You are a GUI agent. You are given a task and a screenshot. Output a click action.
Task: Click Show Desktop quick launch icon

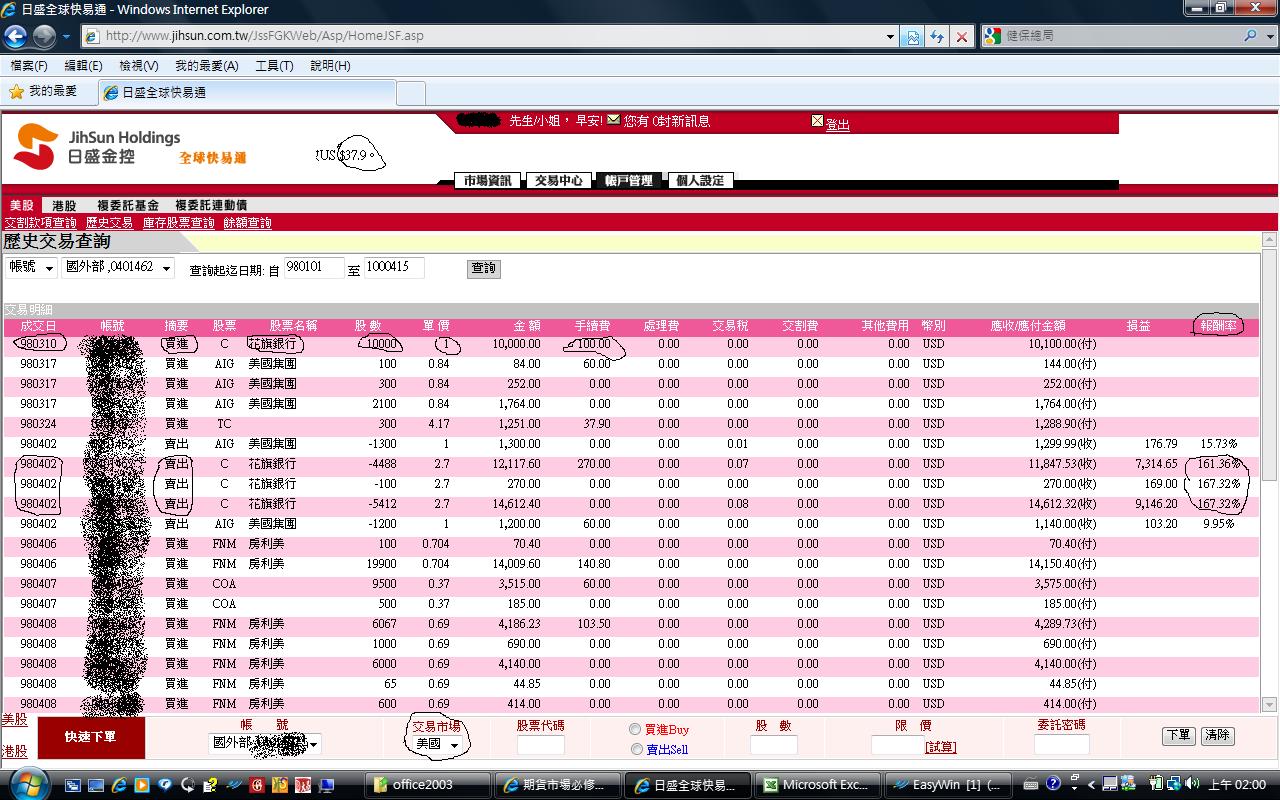click(96, 785)
